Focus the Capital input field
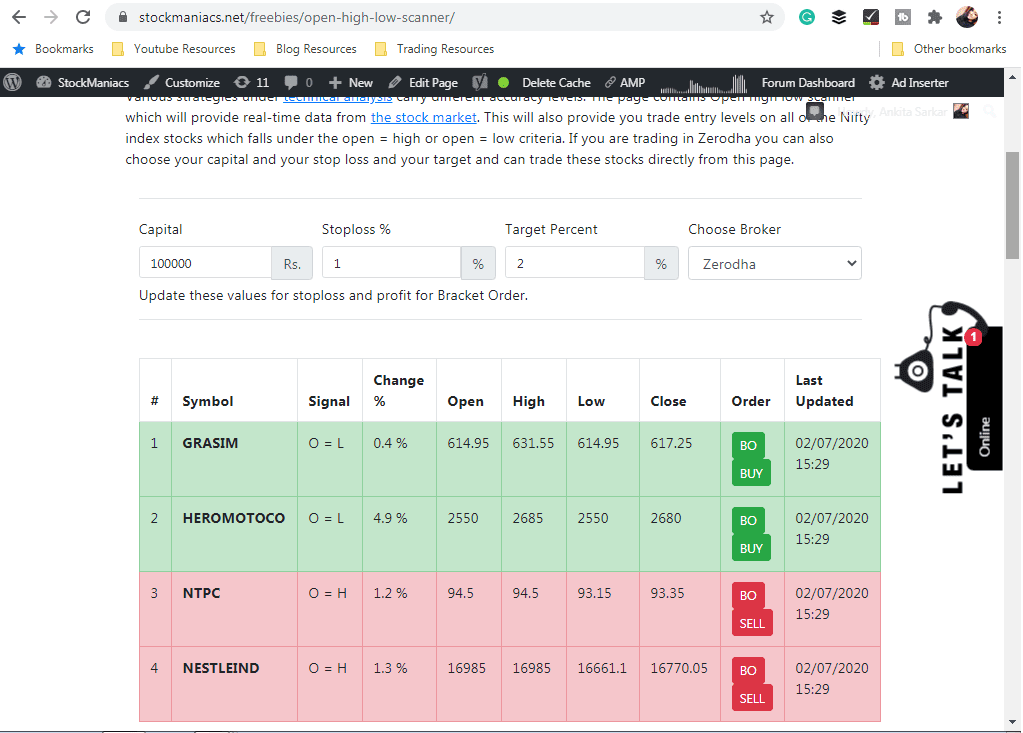The width and height of the screenshot is (1023, 733). point(206,263)
